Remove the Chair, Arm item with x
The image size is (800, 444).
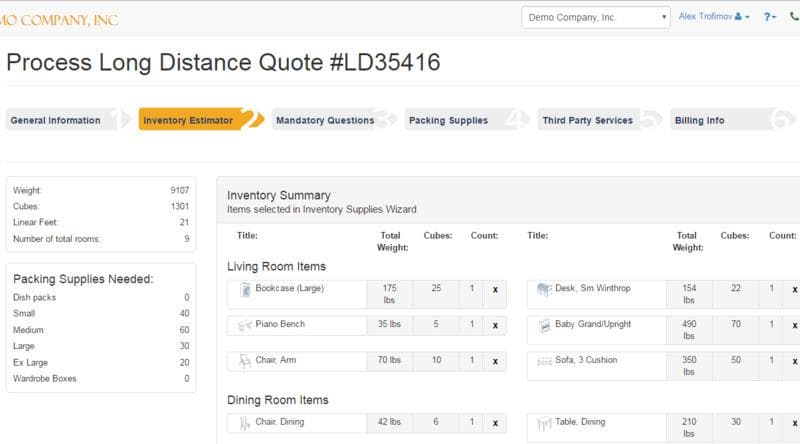point(495,361)
